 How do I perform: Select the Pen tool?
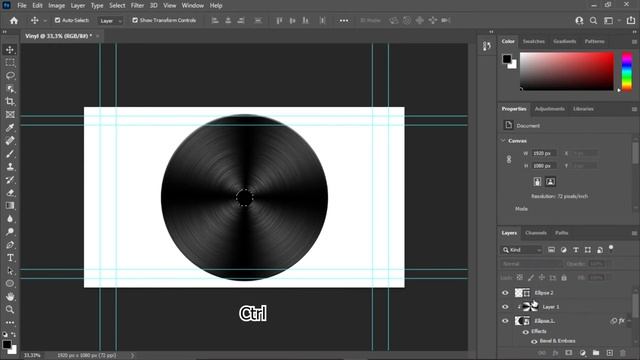click(x=10, y=245)
